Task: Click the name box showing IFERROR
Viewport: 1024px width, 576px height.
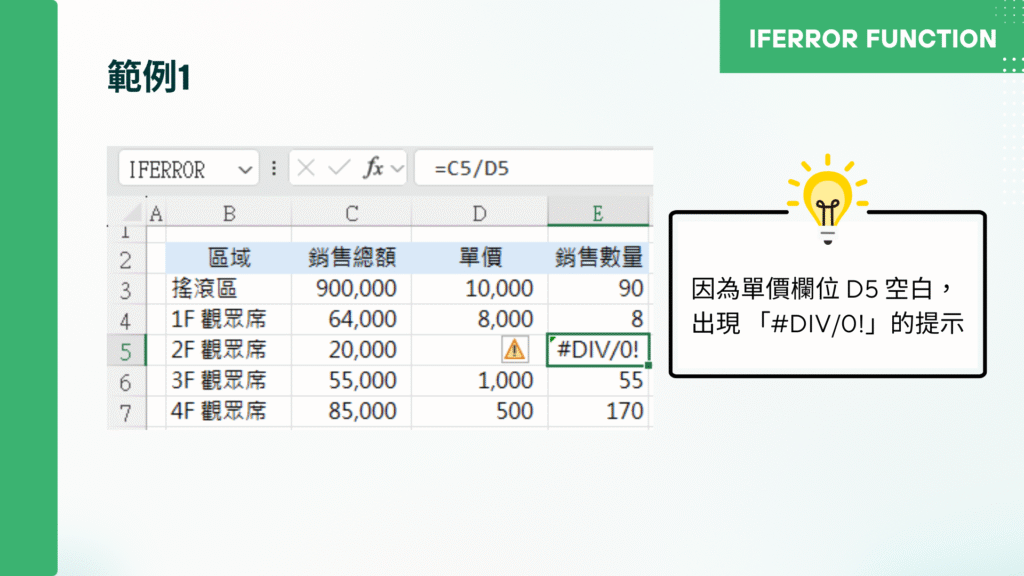Action: [189, 168]
